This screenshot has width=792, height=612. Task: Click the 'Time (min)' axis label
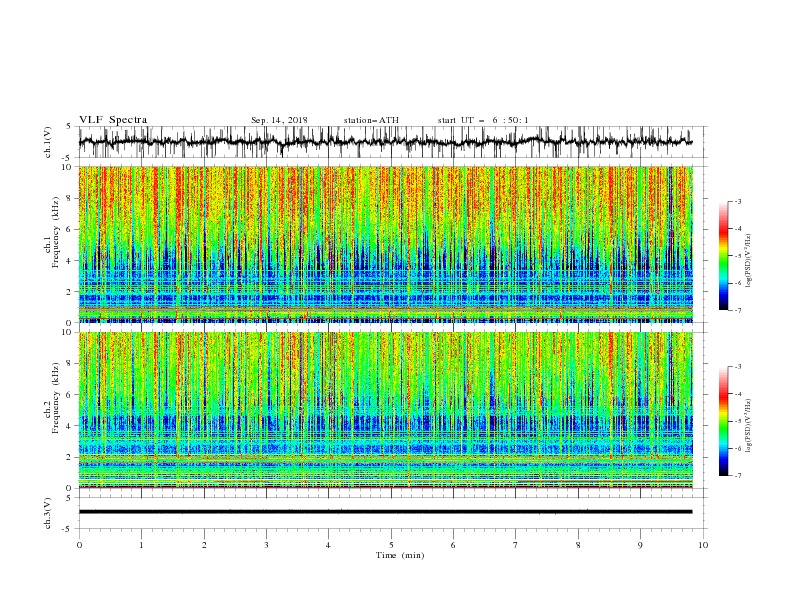click(400, 555)
